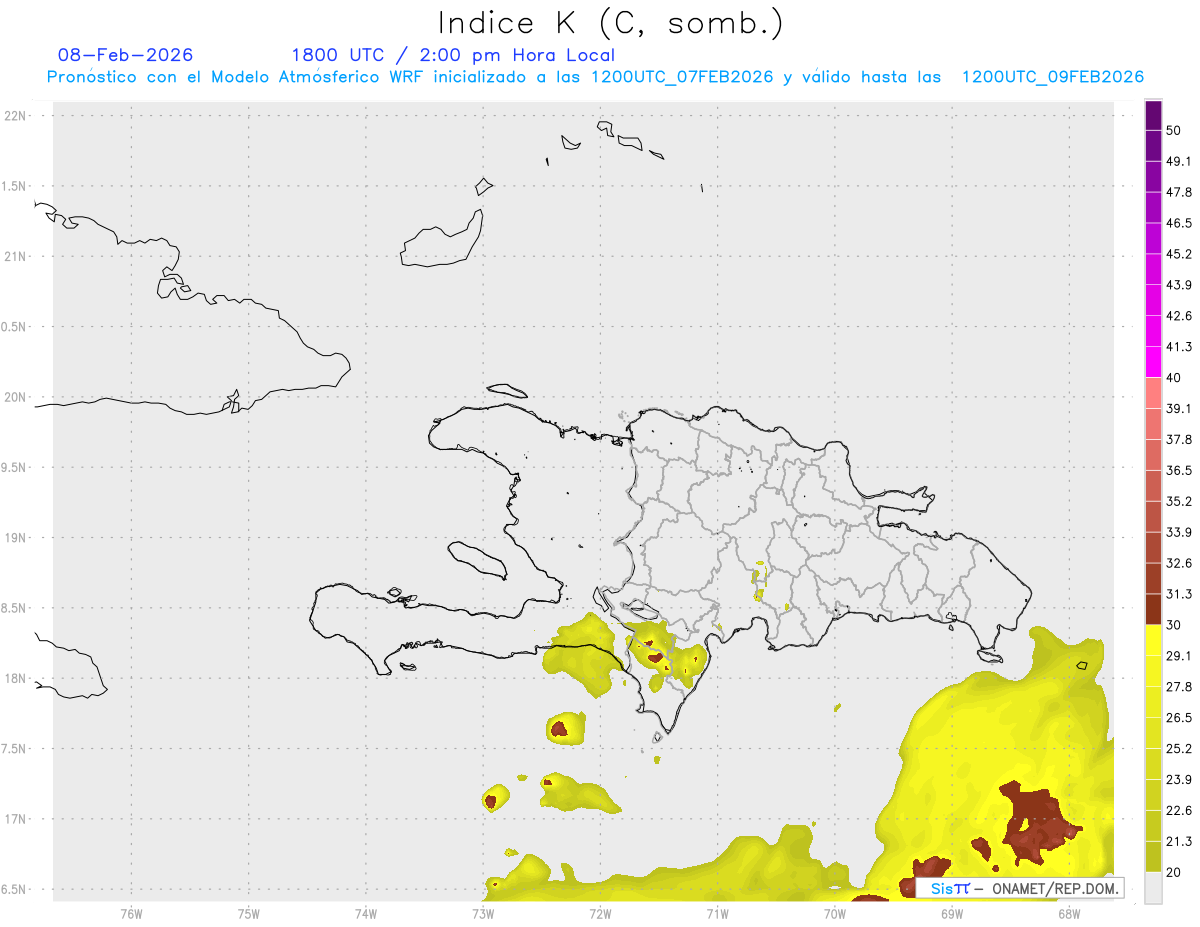This screenshot has height=927, width=1200.
Task: Click the colorbar value '21.3'
Action: (x=1179, y=841)
